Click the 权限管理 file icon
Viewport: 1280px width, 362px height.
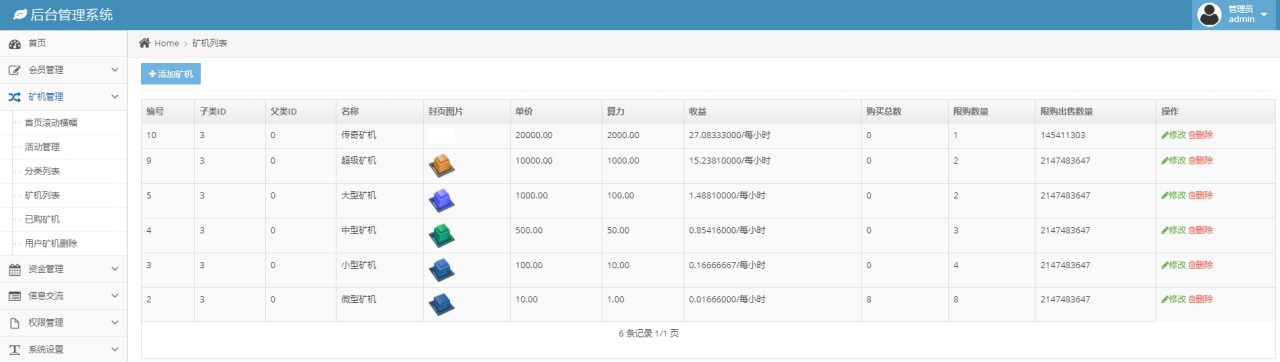(15, 323)
